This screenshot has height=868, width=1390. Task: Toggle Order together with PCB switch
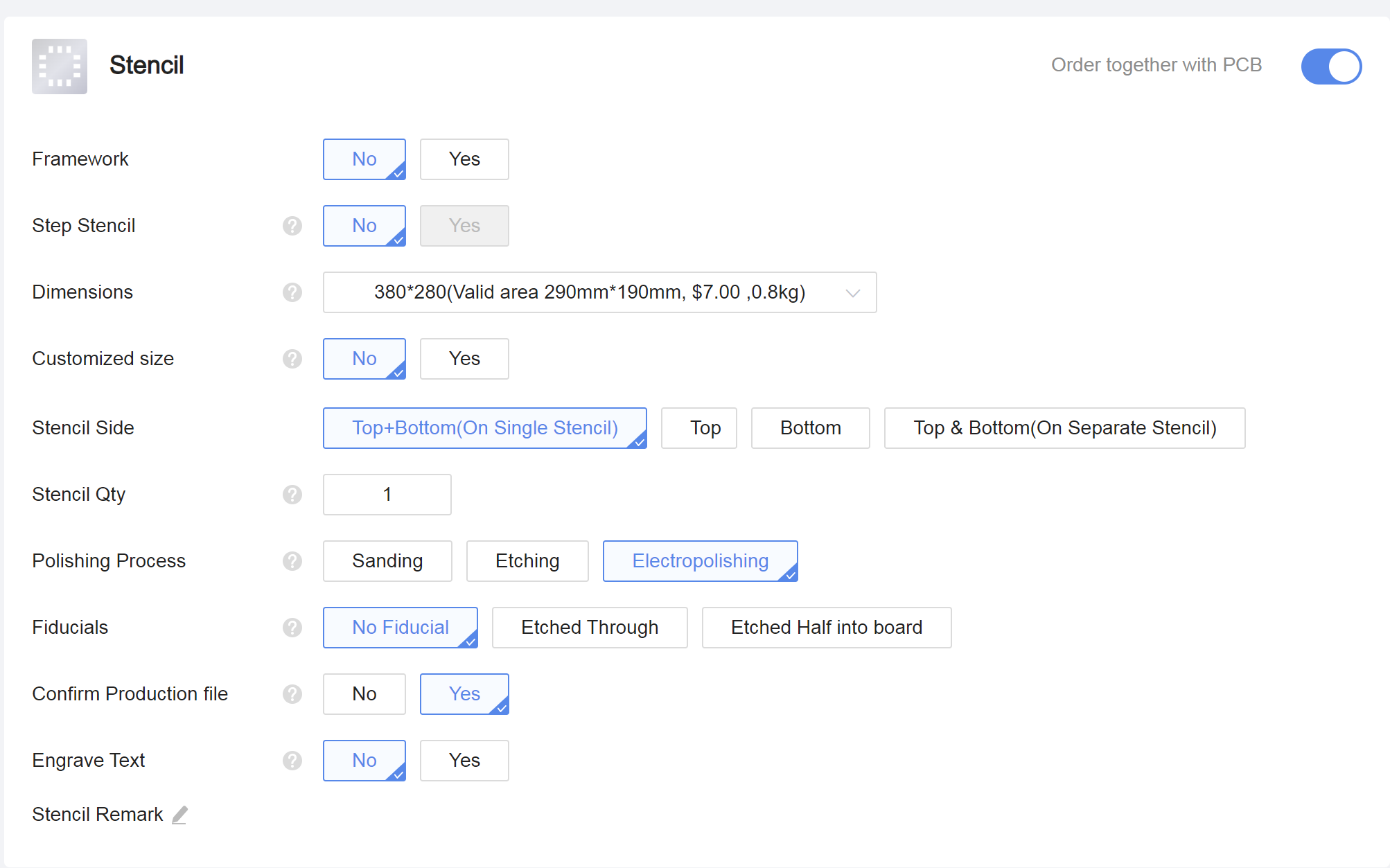[1330, 67]
